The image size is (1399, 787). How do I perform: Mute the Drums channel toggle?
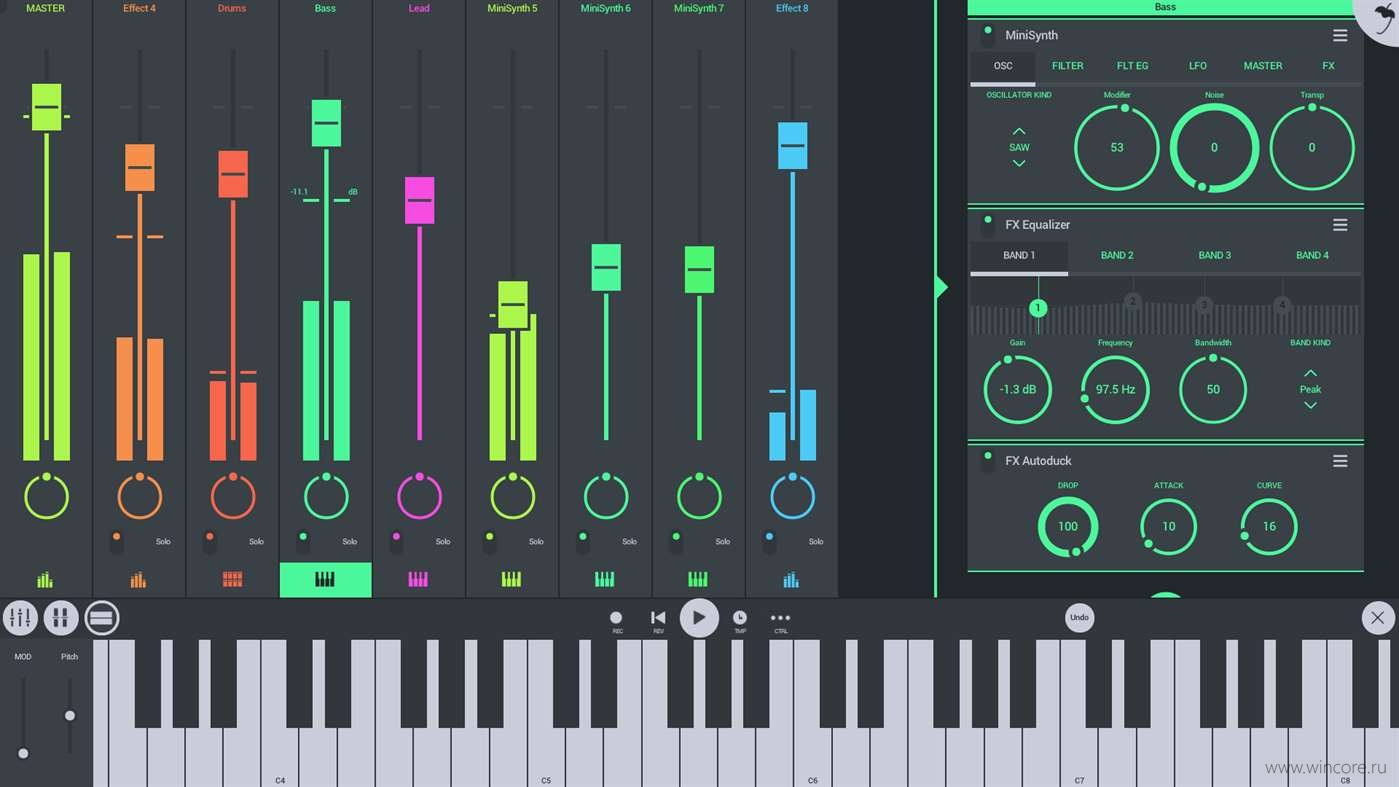(x=209, y=541)
